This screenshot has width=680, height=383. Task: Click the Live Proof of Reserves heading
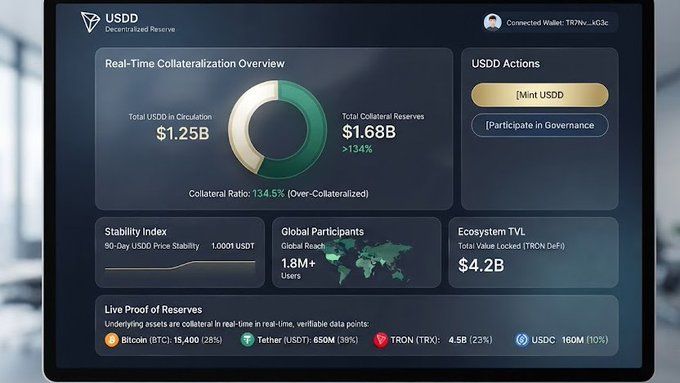[153, 310]
